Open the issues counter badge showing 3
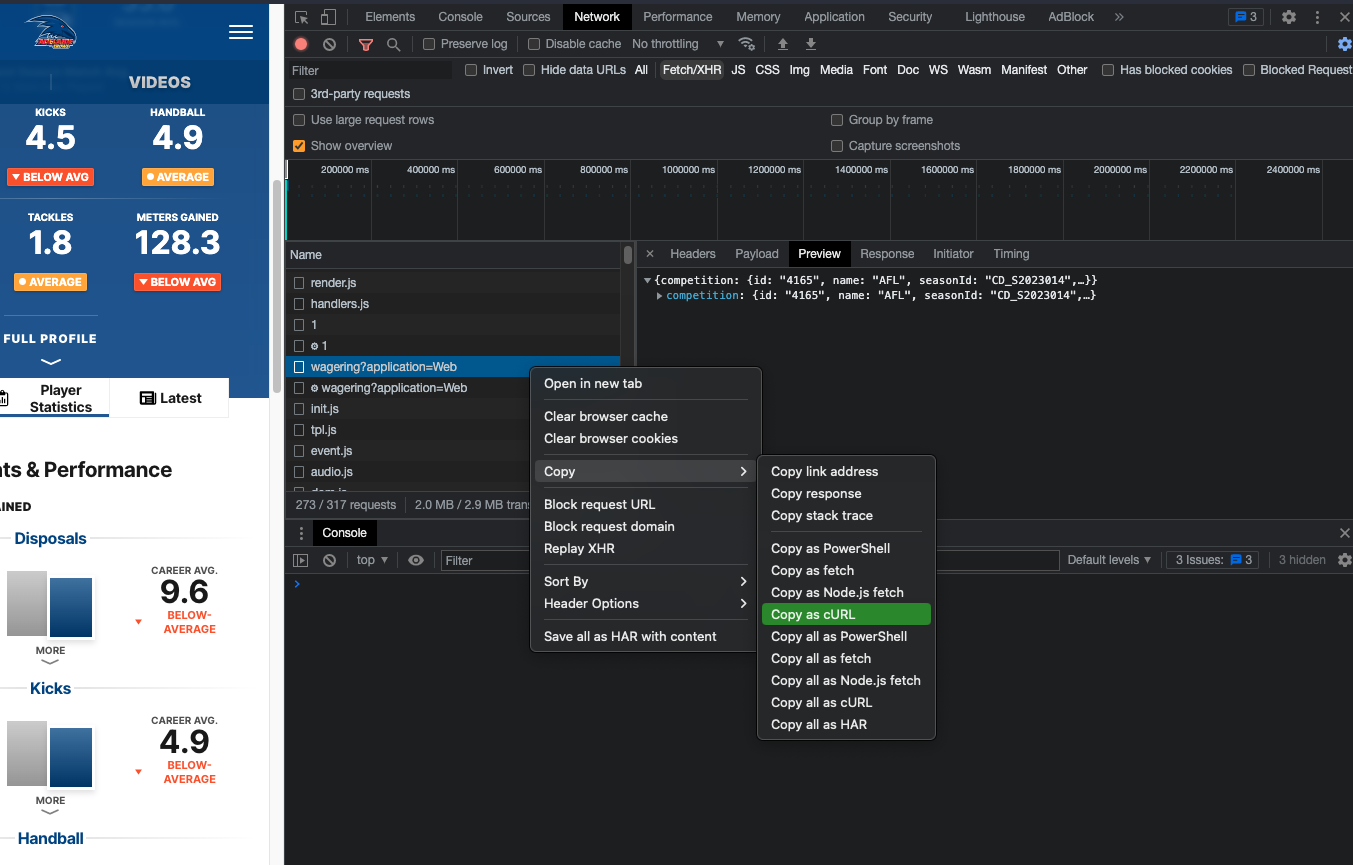Viewport: 1353px width, 865px height. 1246,17
